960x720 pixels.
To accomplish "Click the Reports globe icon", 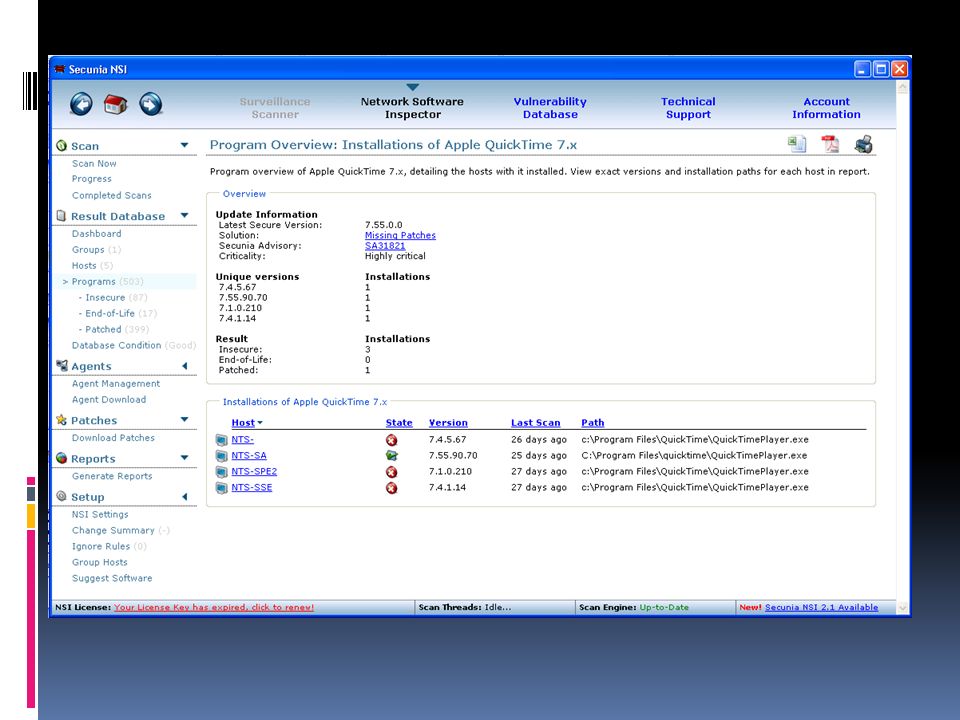I will [x=61, y=458].
